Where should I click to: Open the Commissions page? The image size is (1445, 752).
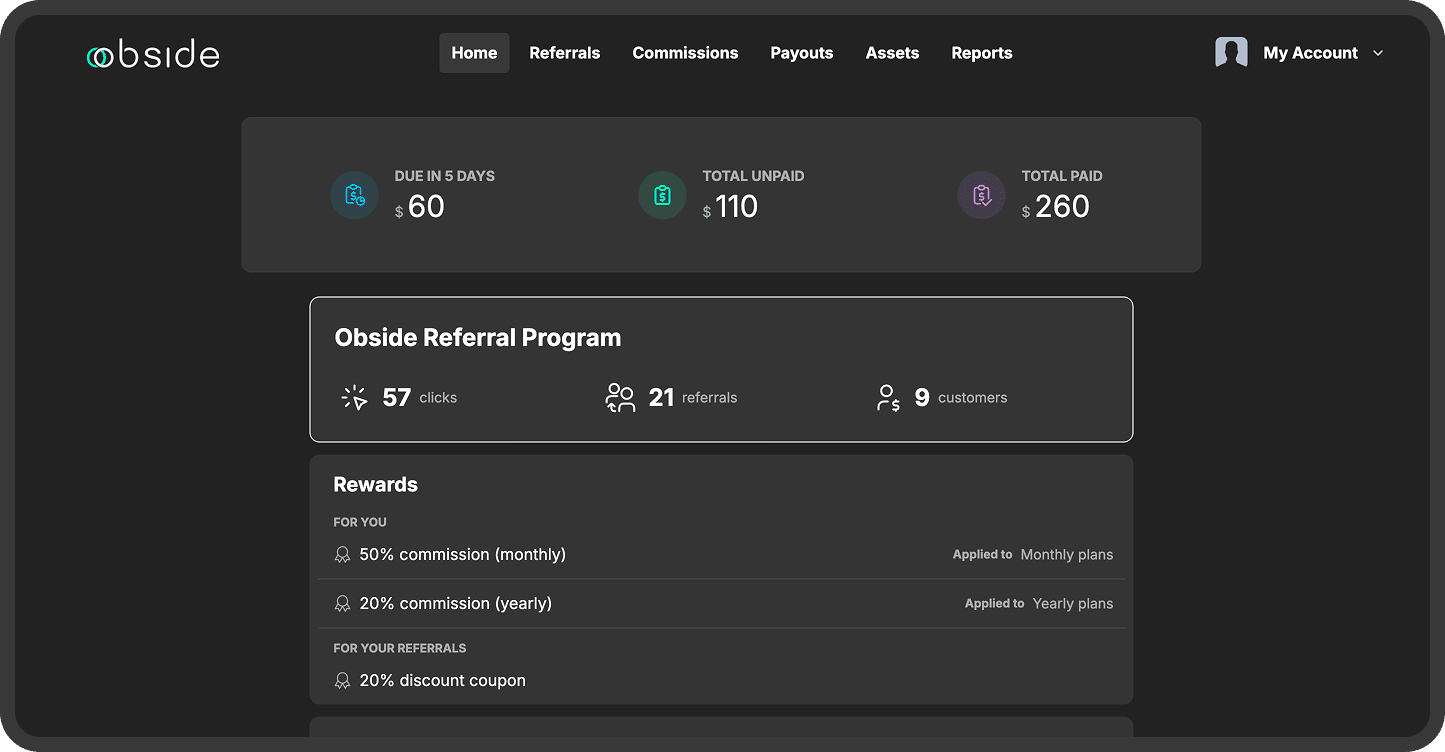(685, 52)
